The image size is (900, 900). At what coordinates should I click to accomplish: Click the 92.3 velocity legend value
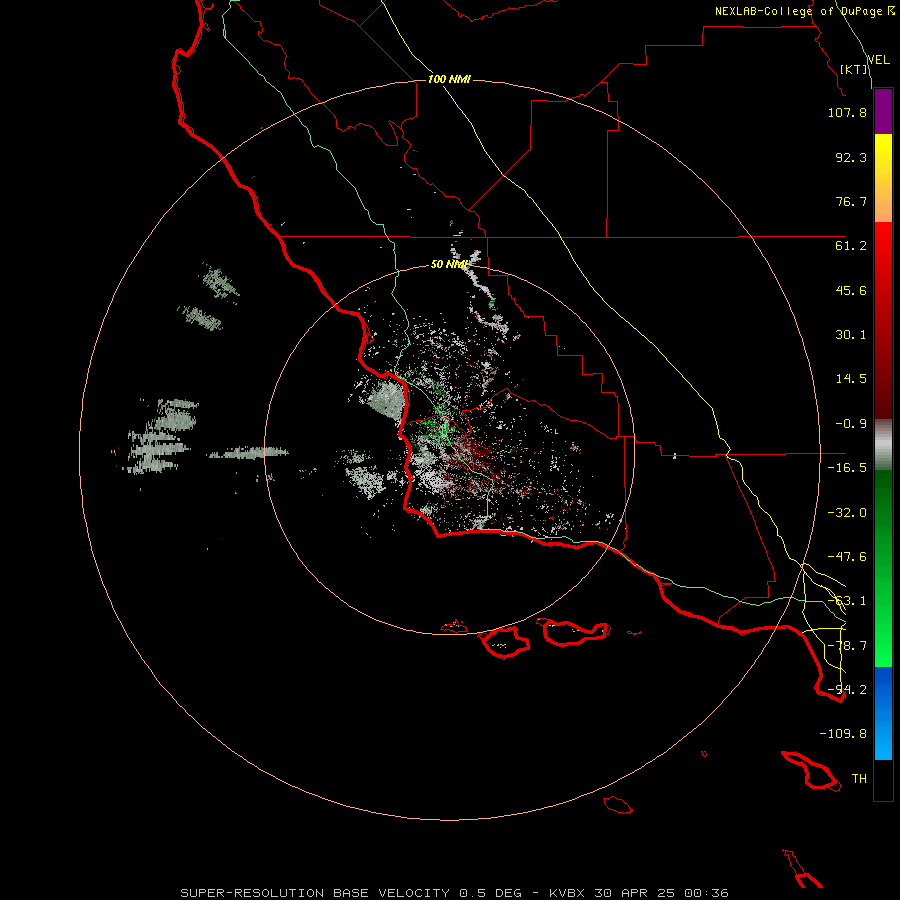coord(851,157)
